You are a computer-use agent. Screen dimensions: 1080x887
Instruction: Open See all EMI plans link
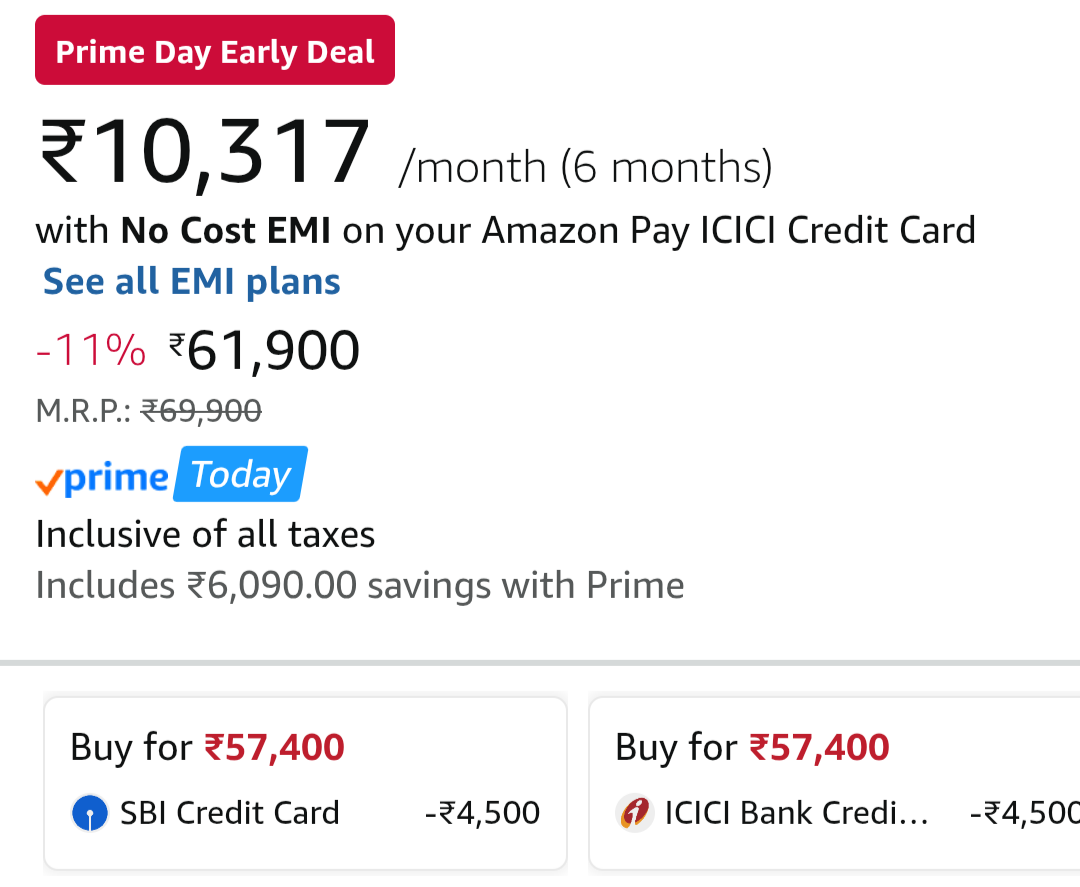click(192, 282)
